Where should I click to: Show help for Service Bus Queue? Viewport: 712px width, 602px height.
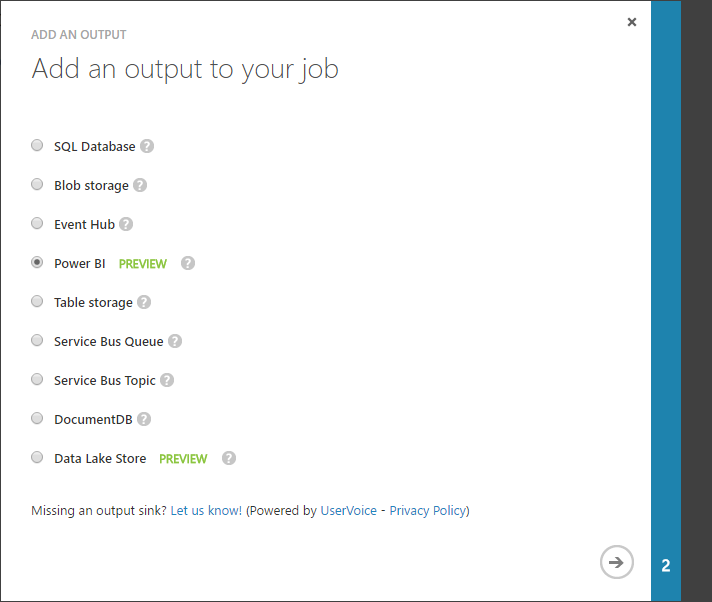(x=175, y=341)
